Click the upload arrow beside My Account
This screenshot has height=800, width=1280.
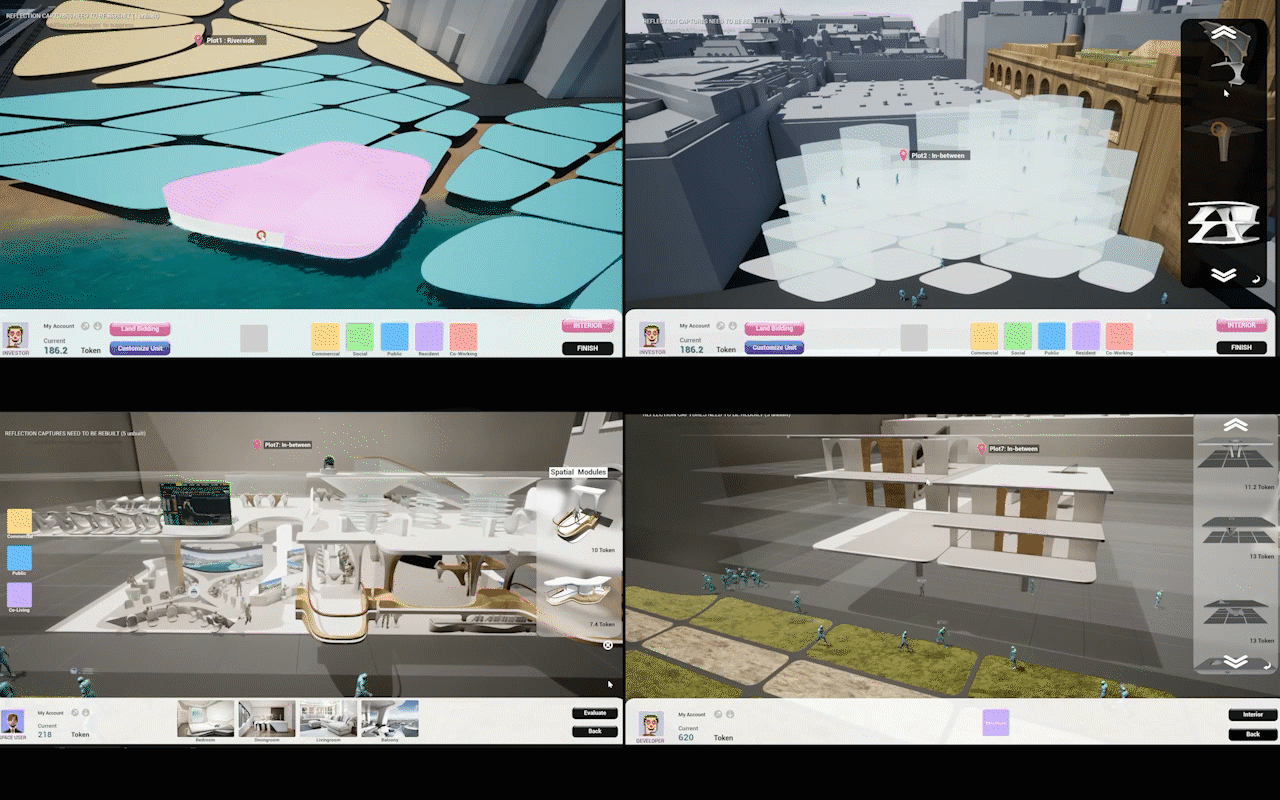point(85,326)
